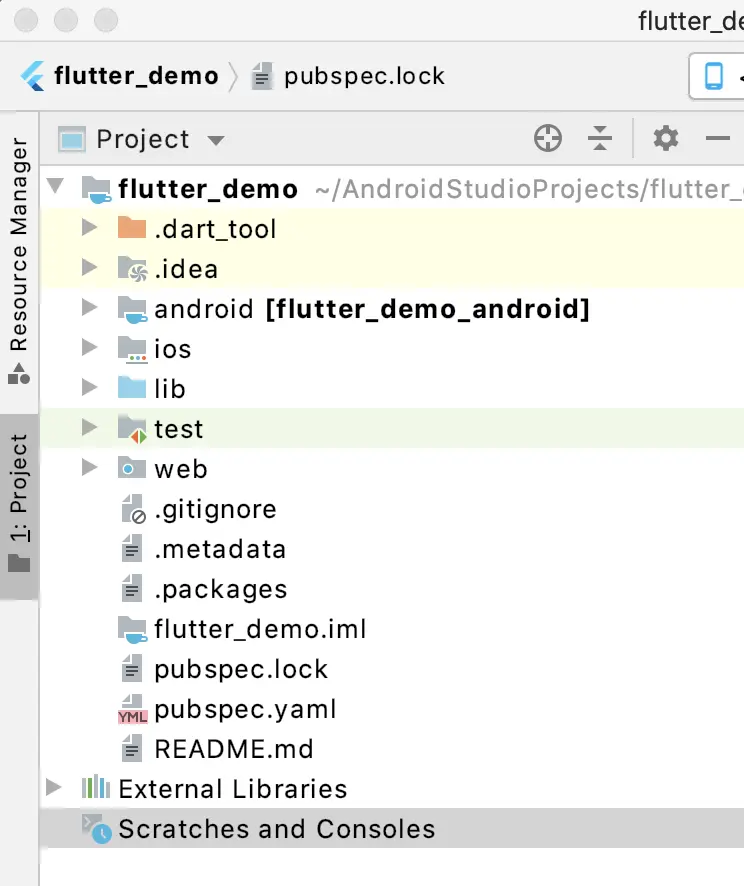Open the Project view dropdown arrow
Screen dimensions: 744x886
(x=216, y=140)
